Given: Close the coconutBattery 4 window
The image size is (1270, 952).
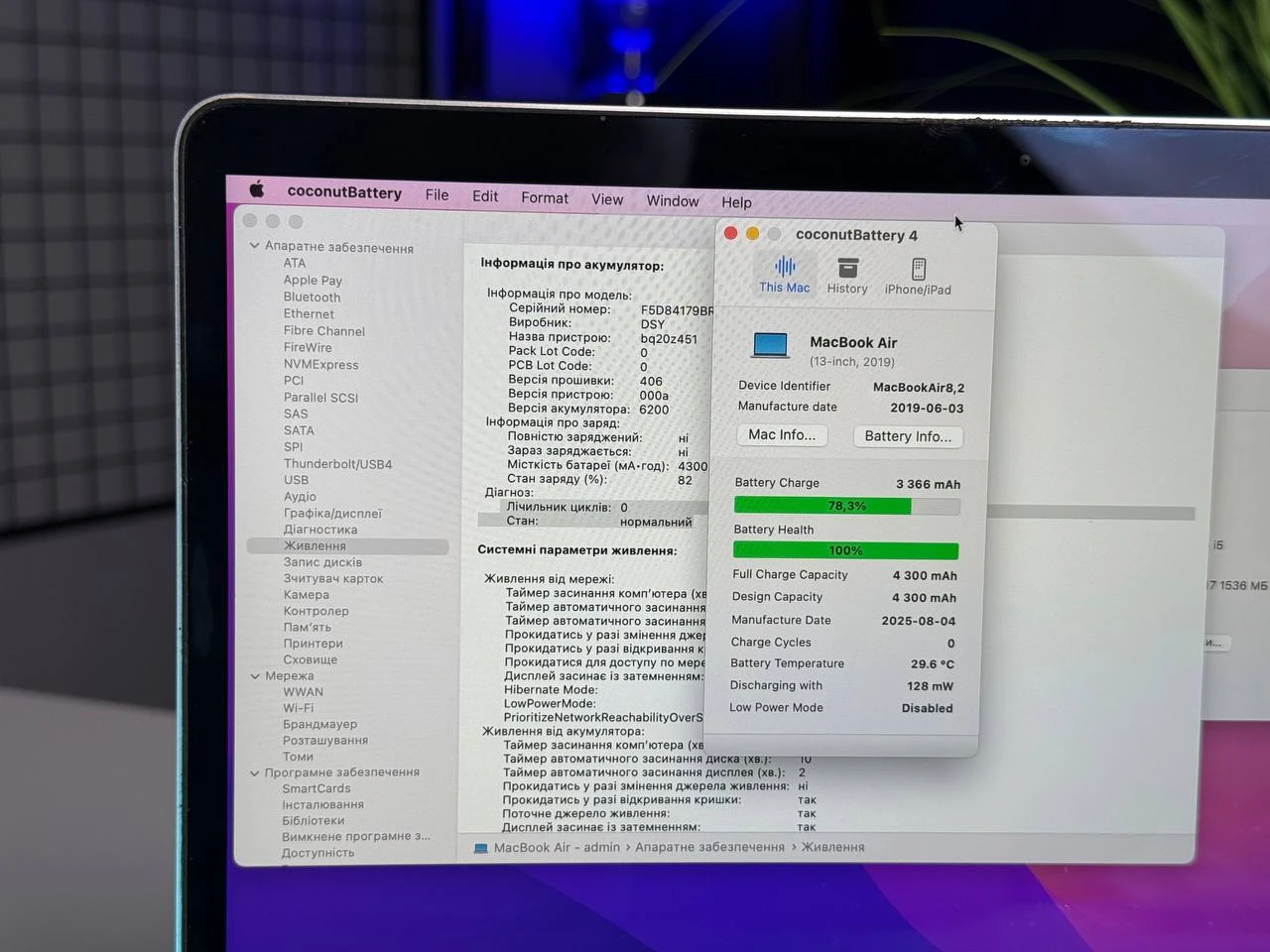Looking at the screenshot, I should [731, 233].
